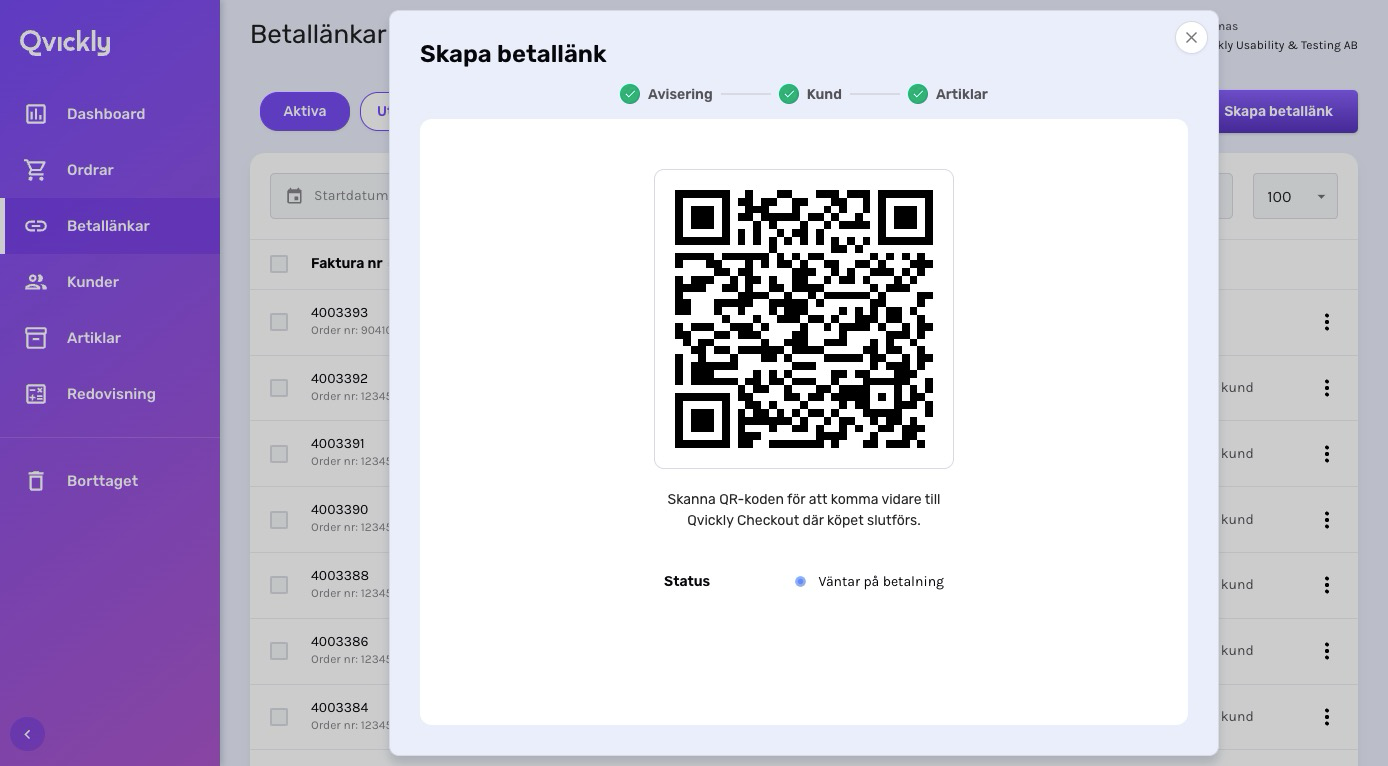Toggle the select-all checkbox in table header
Viewport: 1388px width, 766px height.
(279, 264)
